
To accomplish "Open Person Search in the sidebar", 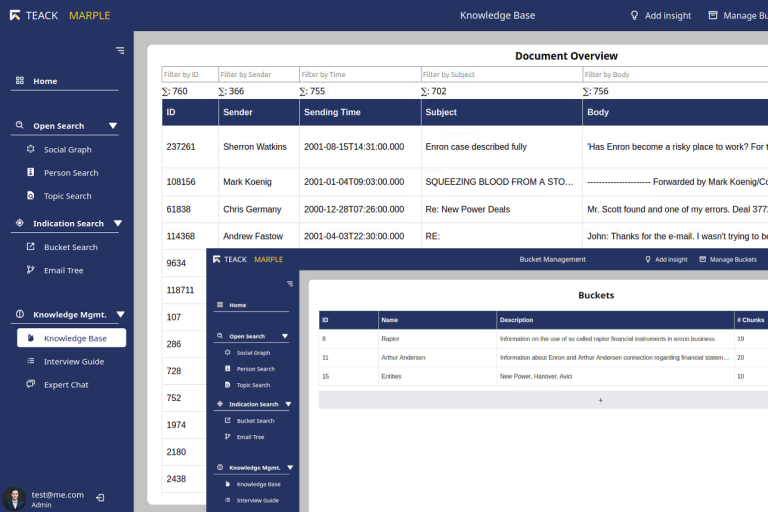I will point(71,172).
